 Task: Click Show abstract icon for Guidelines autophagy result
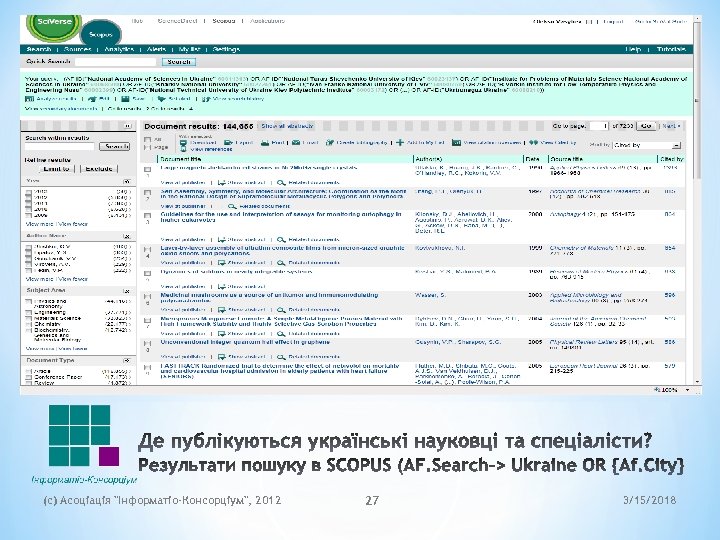coord(222,240)
